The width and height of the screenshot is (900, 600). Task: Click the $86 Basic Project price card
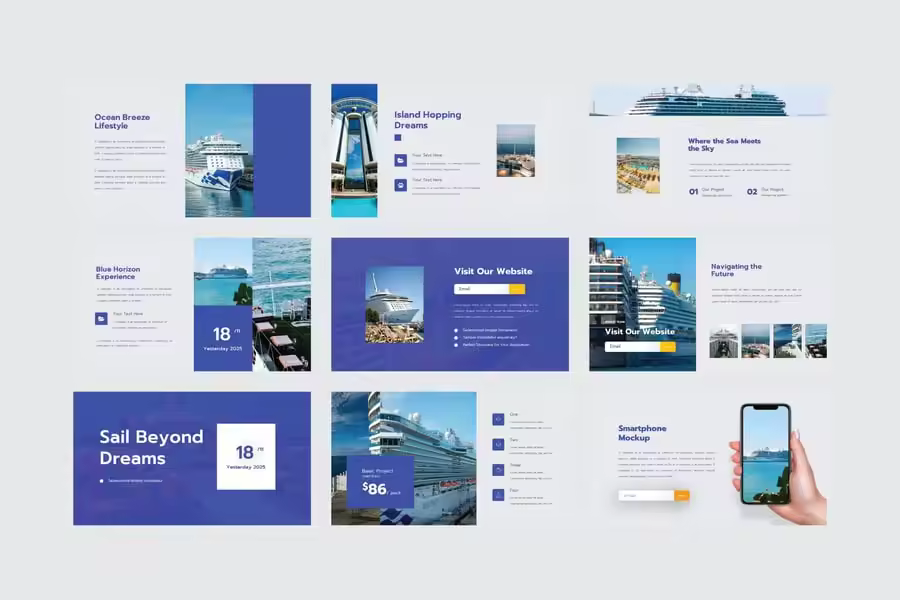(379, 482)
